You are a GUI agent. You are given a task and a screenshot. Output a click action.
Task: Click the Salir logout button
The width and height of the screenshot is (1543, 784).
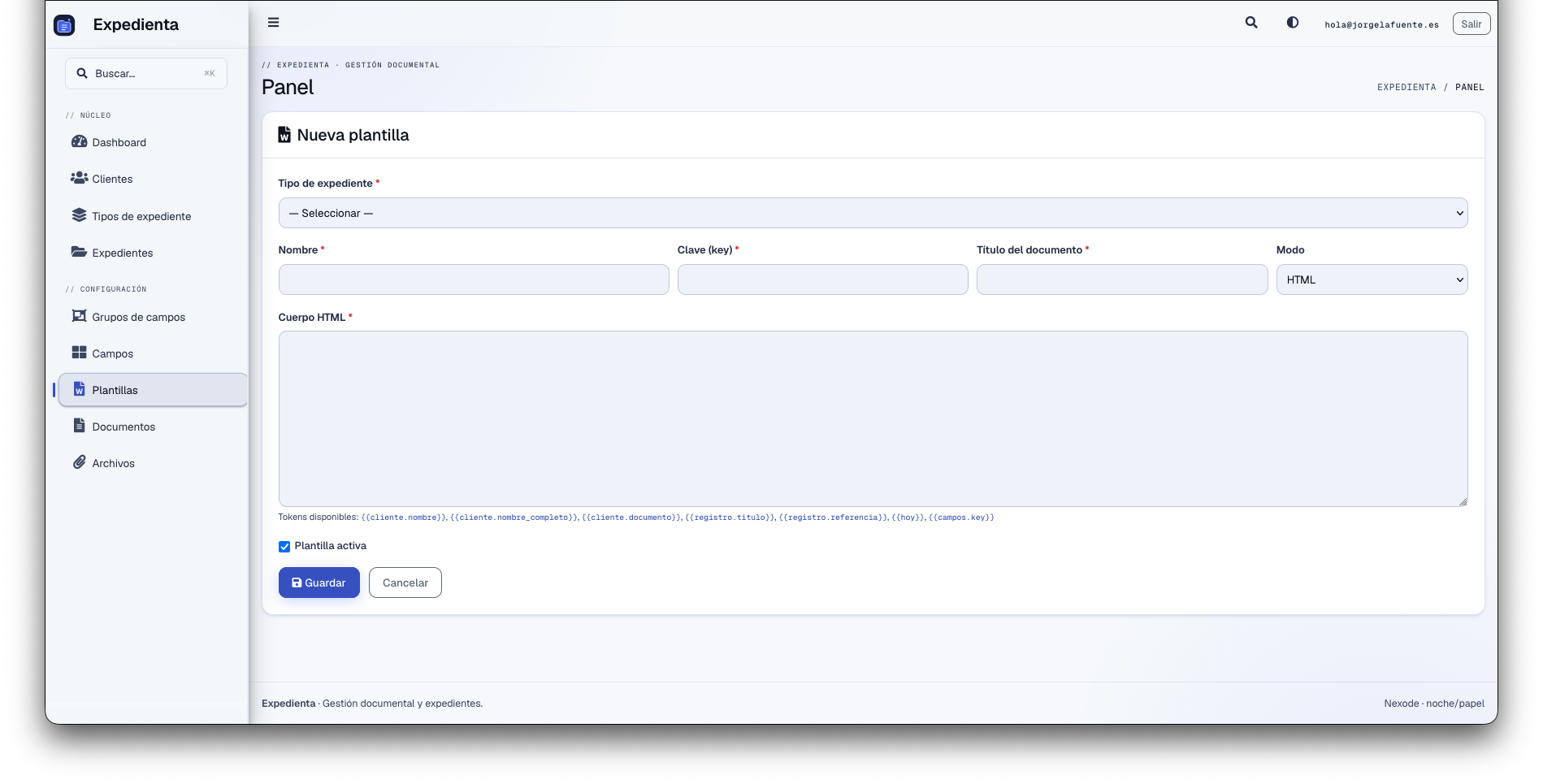tap(1471, 24)
